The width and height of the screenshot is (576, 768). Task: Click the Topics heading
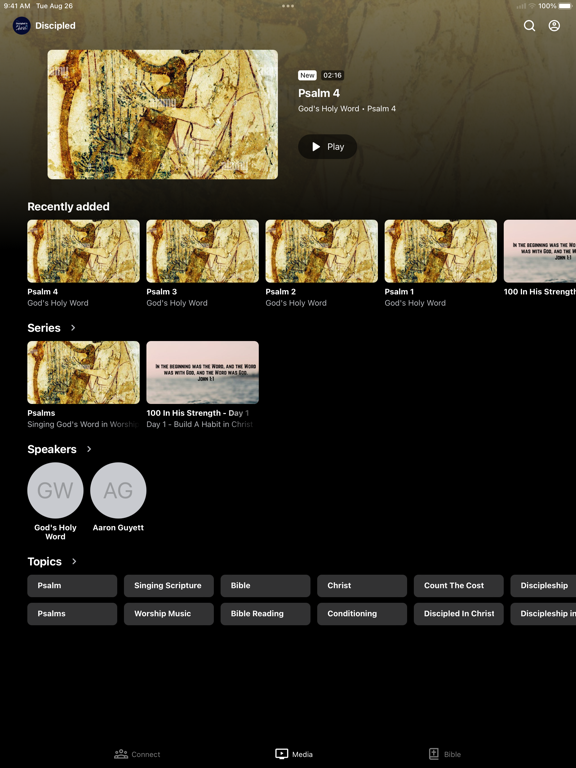(45, 561)
